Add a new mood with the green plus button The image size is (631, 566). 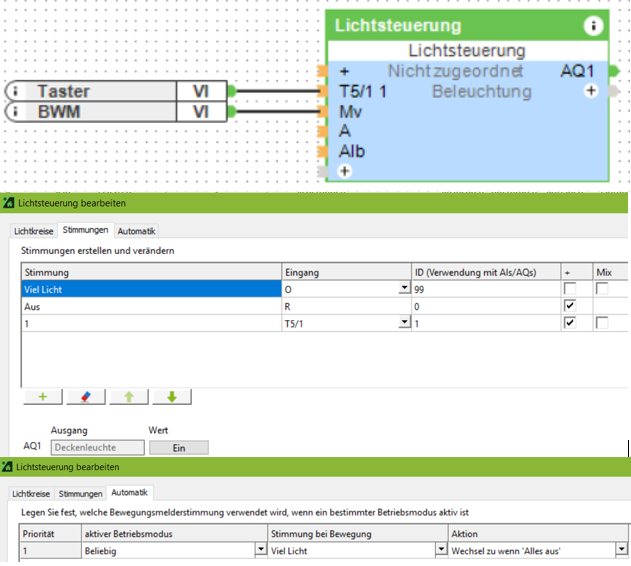42,397
